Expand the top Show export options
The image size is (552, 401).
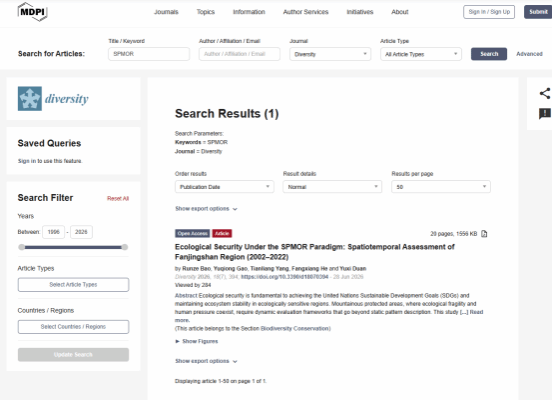point(206,209)
